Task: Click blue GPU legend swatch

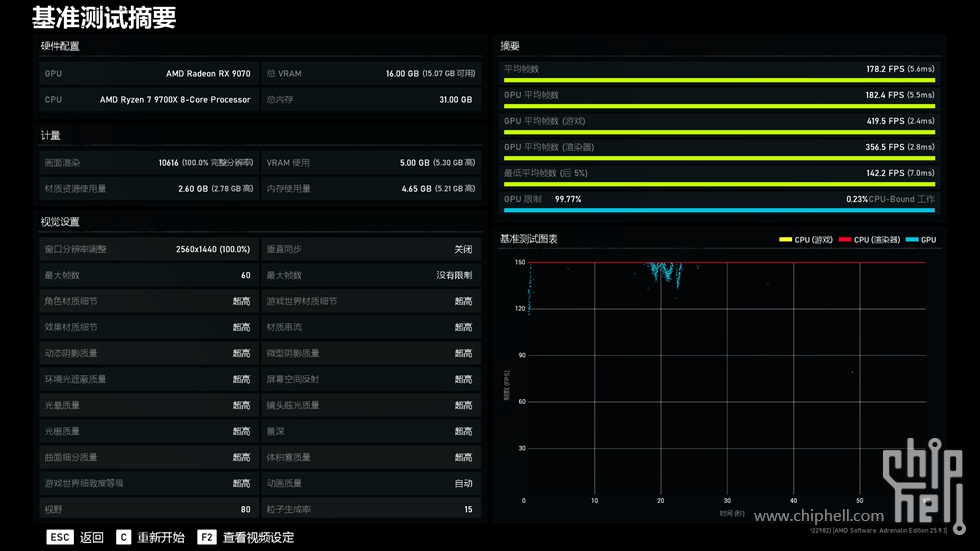Action: [912, 240]
